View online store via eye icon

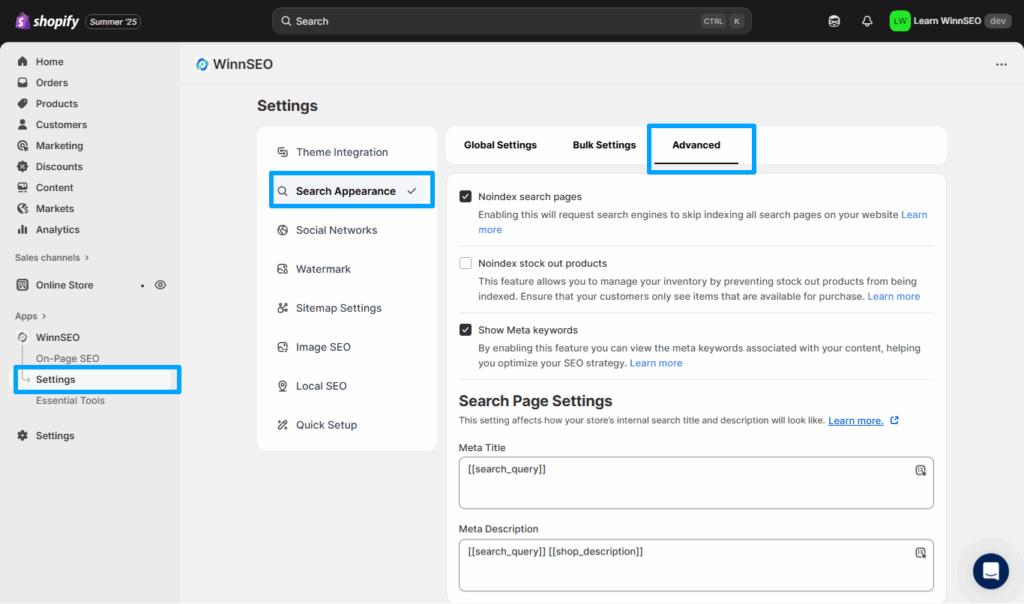[160, 285]
